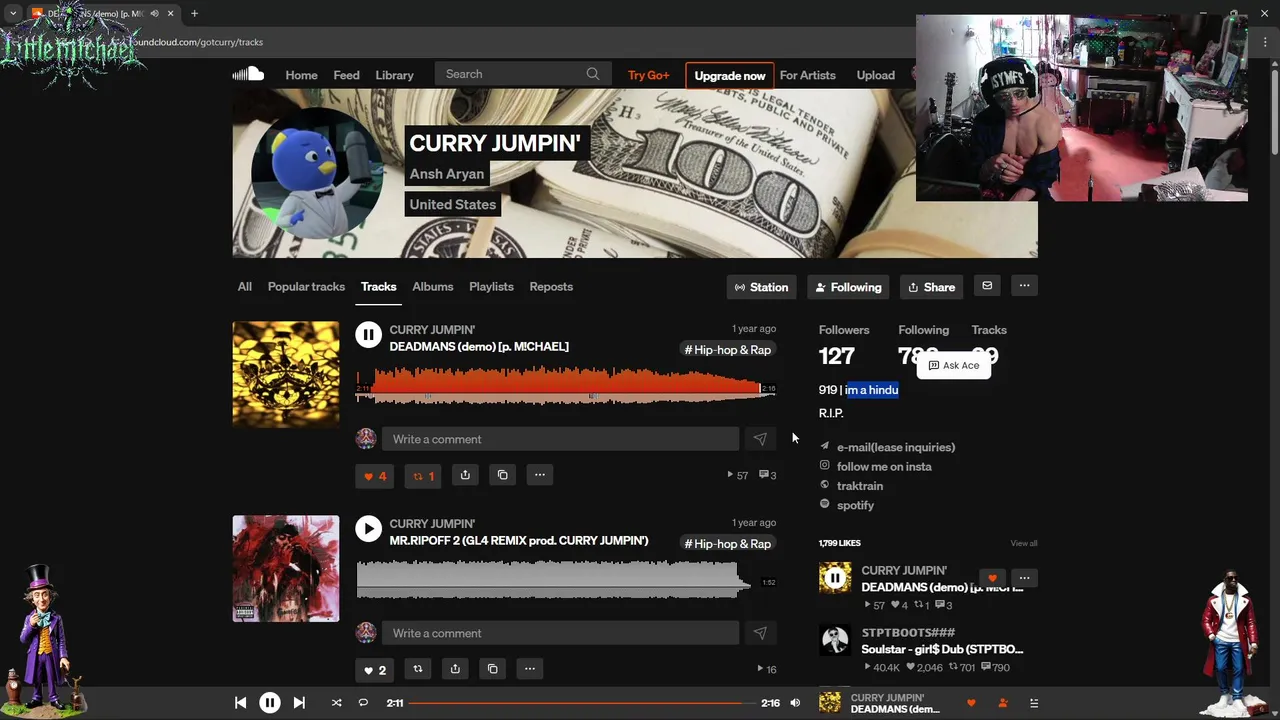Seek within DEADMANS waveform
This screenshot has height=720, width=1280.
566,385
